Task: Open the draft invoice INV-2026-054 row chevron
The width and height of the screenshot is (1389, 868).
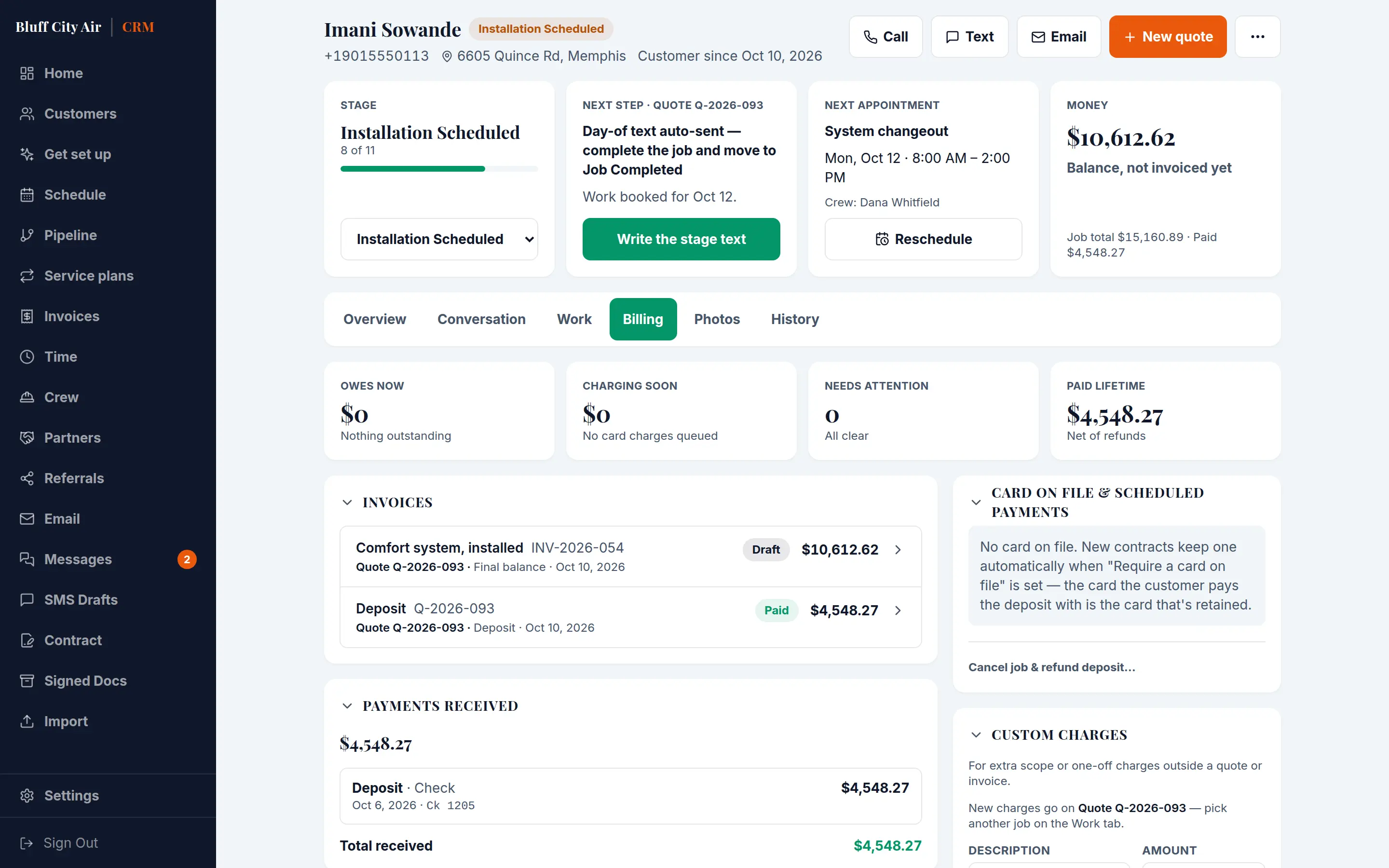Action: coord(898,550)
